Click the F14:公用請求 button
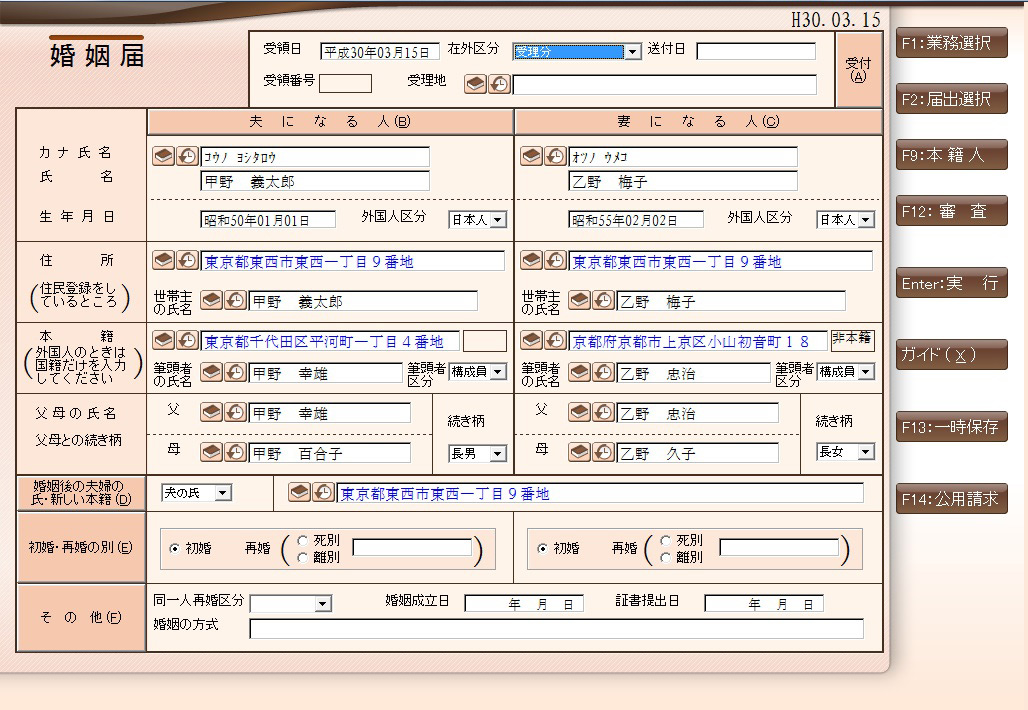The height and width of the screenshot is (710, 1028). tap(951, 499)
